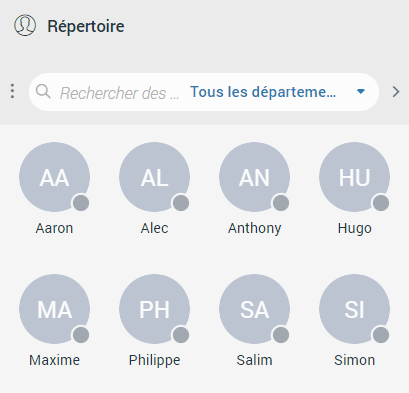Viewport: 409px width, 393px height.
Task: Open Salim's SA avatar
Action: coord(254,309)
